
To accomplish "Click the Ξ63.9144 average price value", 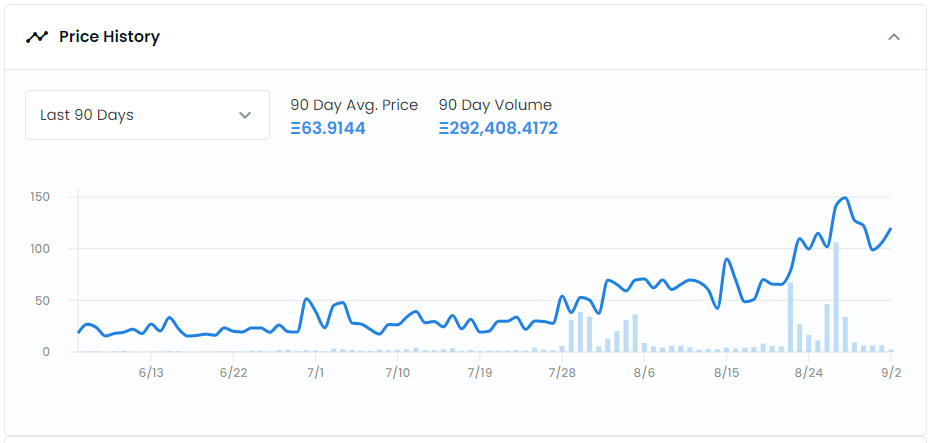I will pos(328,128).
